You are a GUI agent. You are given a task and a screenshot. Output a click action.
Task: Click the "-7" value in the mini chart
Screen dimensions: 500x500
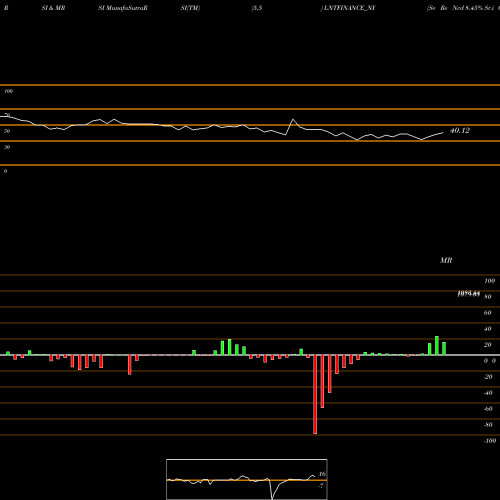(321, 486)
